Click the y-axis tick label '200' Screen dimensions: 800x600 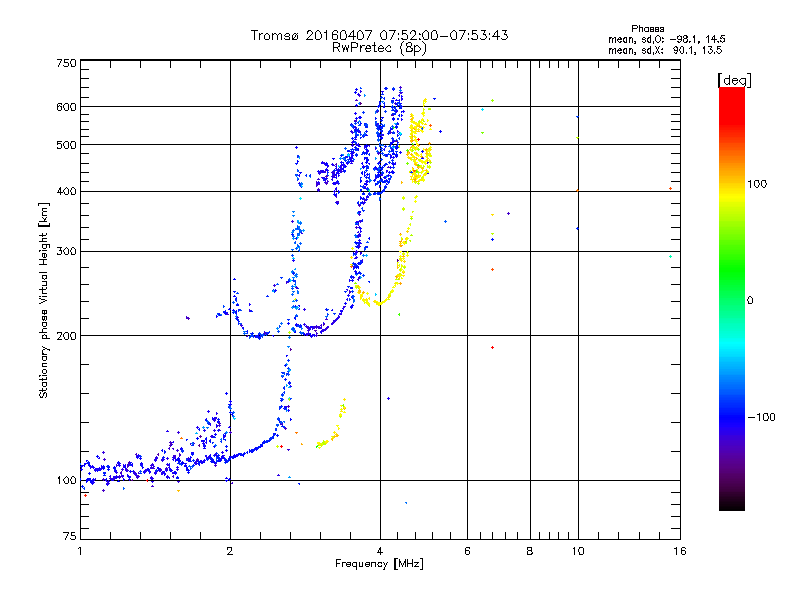[x=67, y=336]
